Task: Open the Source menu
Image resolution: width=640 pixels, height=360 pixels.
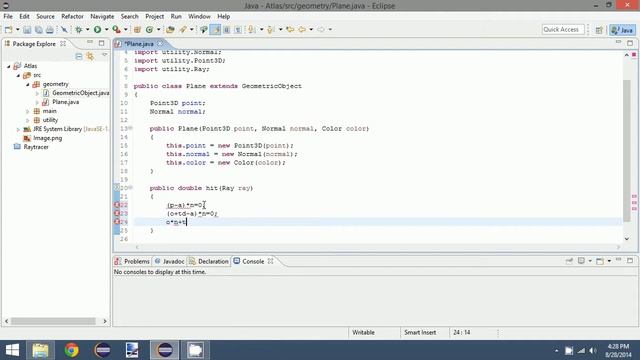Action: (x=45, y=16)
